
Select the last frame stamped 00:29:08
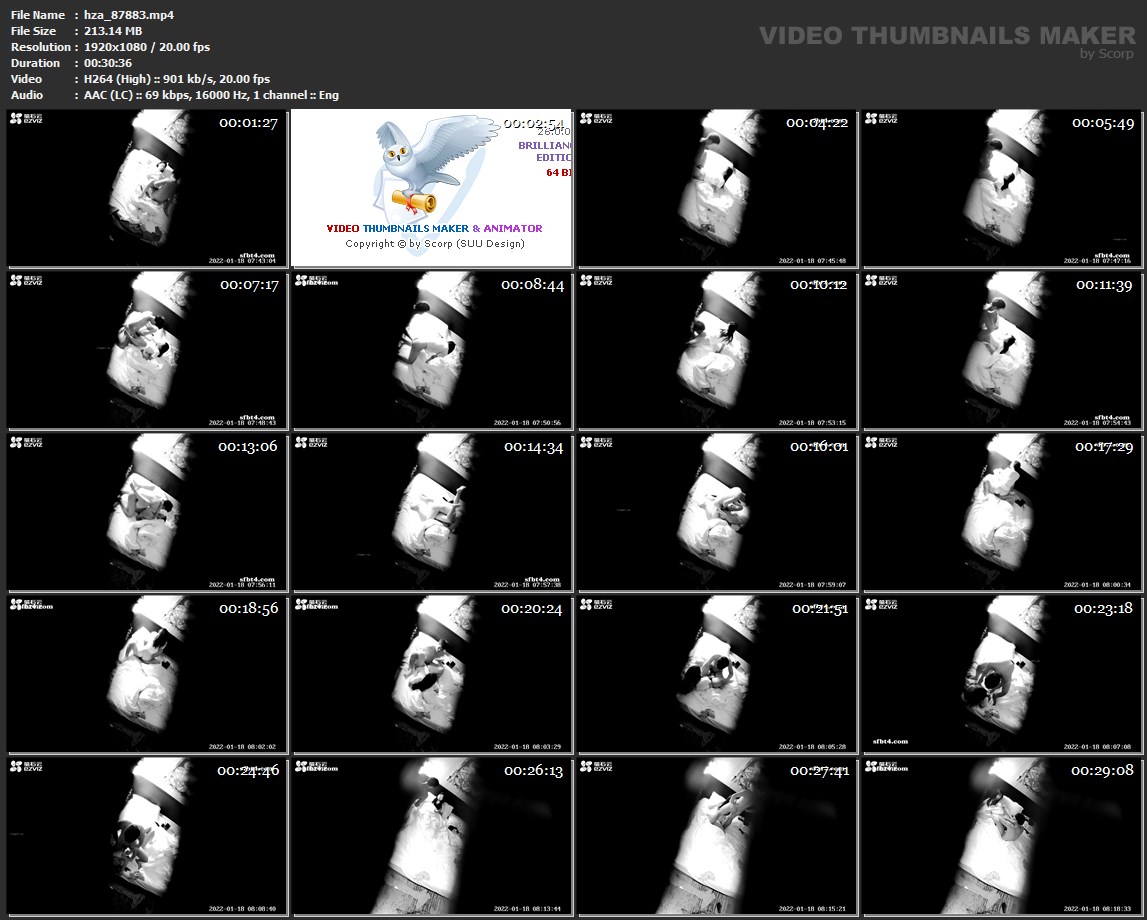click(x=1002, y=836)
